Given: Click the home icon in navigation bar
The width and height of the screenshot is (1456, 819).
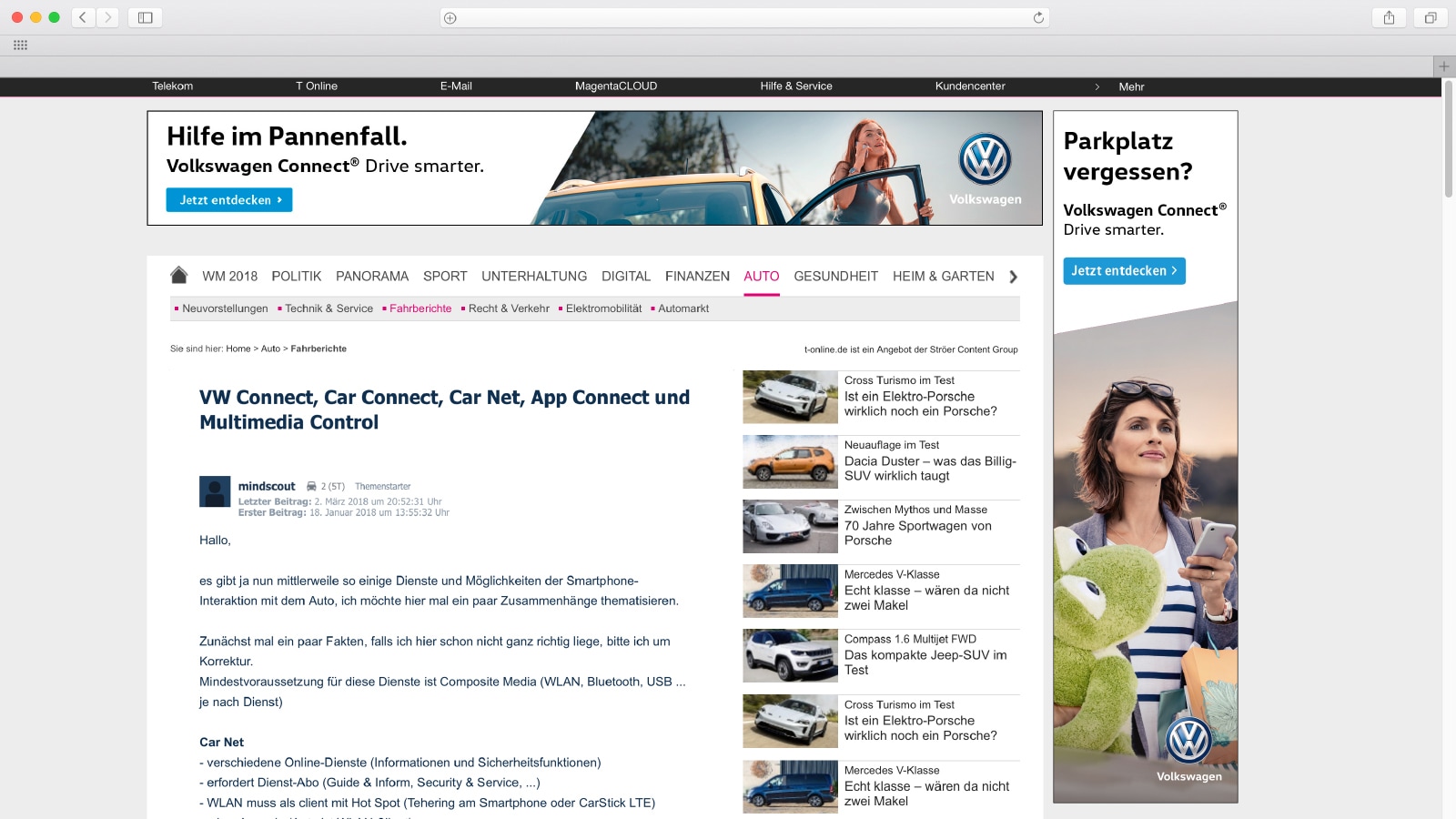Looking at the screenshot, I should coord(178,275).
